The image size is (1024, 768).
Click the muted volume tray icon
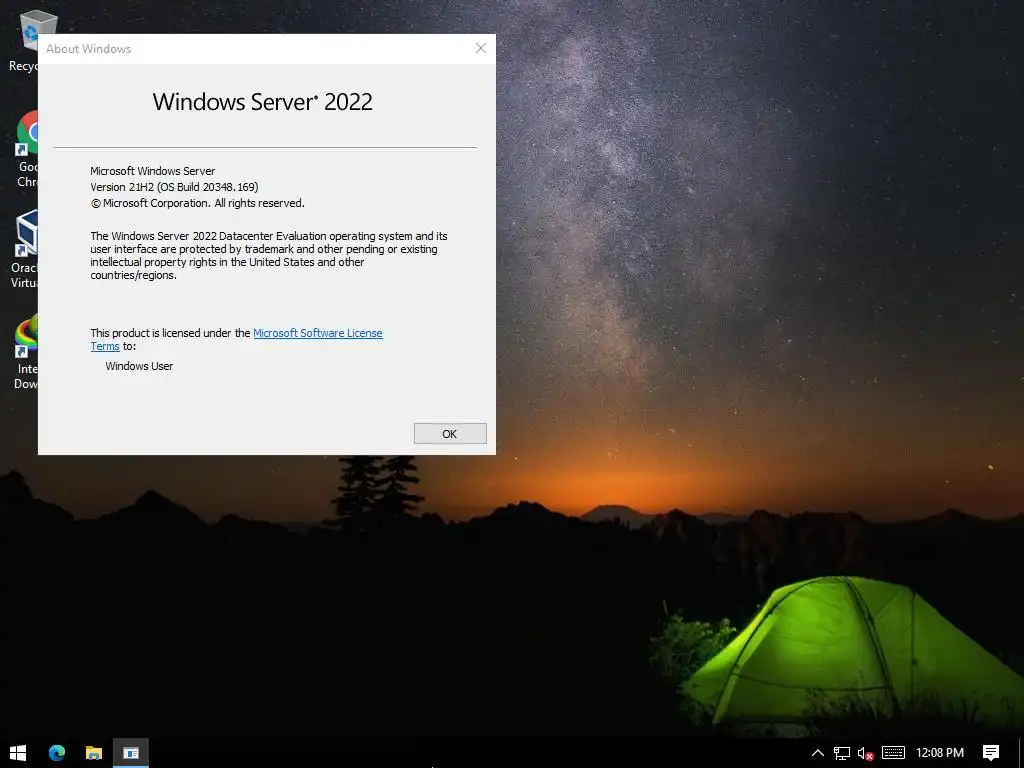pyautogui.click(x=865, y=753)
